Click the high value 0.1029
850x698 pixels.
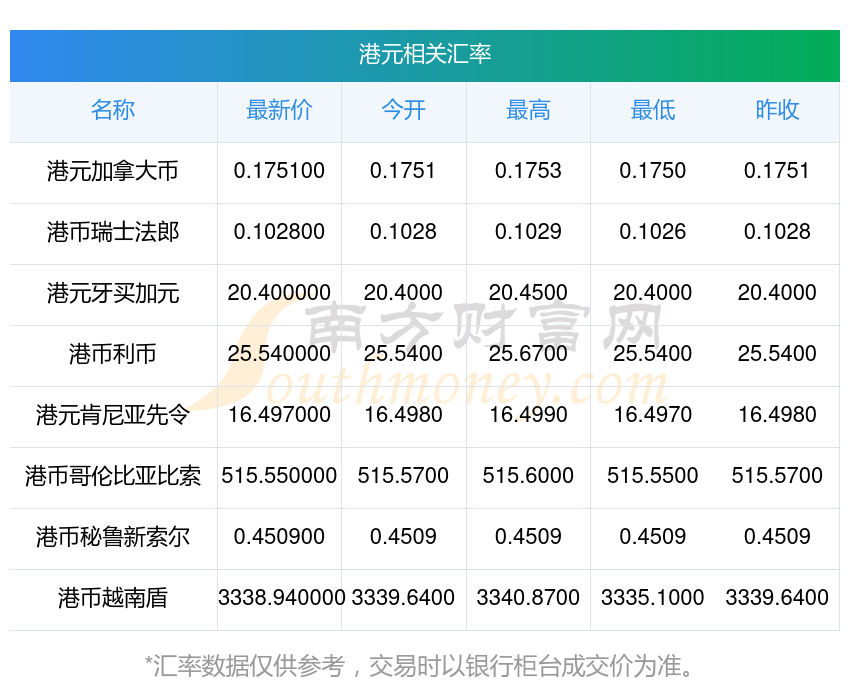coord(528,232)
